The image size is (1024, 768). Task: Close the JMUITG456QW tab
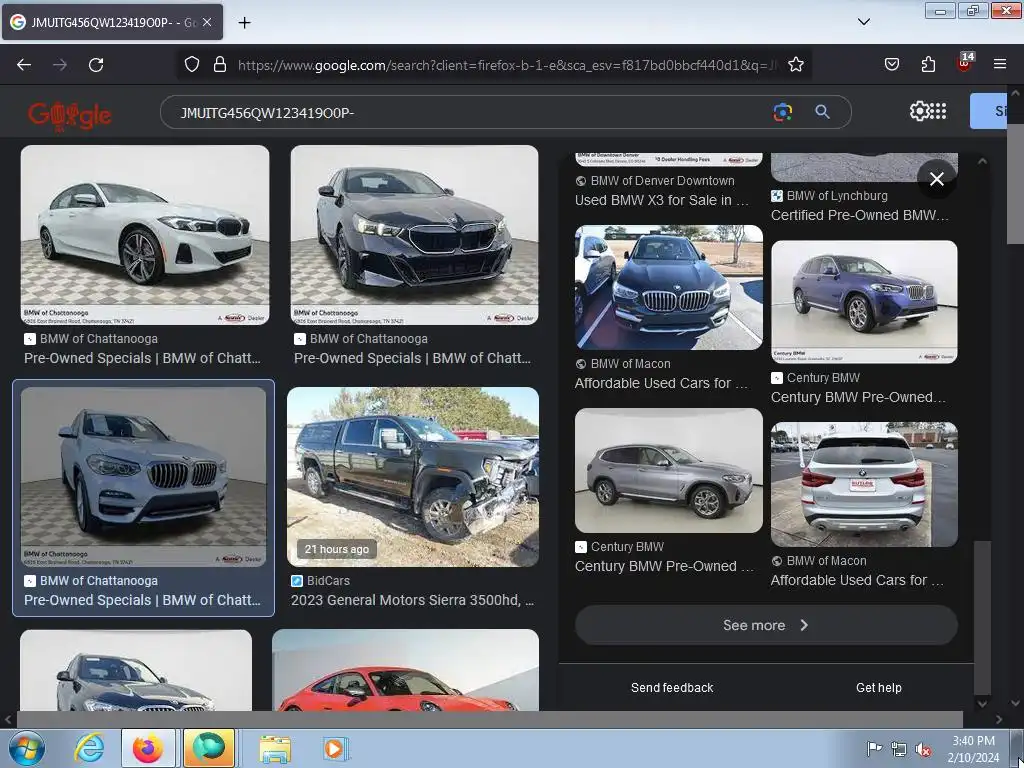point(207,22)
